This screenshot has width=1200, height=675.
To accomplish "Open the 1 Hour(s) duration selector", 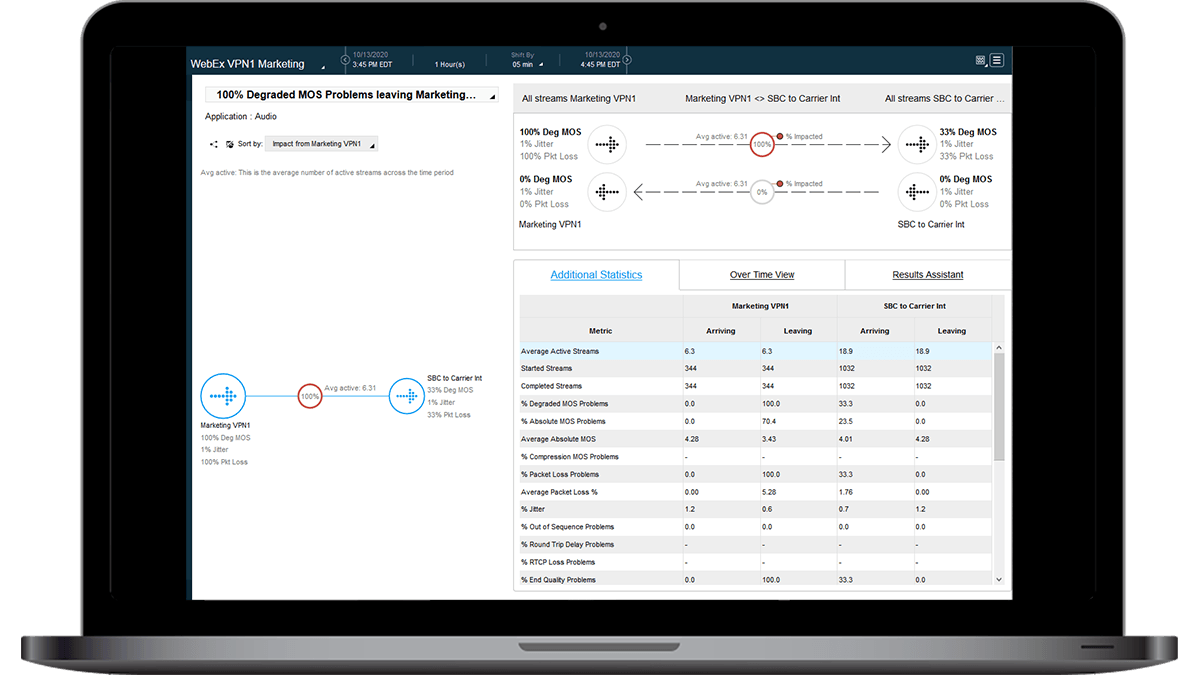I will click(x=450, y=64).
